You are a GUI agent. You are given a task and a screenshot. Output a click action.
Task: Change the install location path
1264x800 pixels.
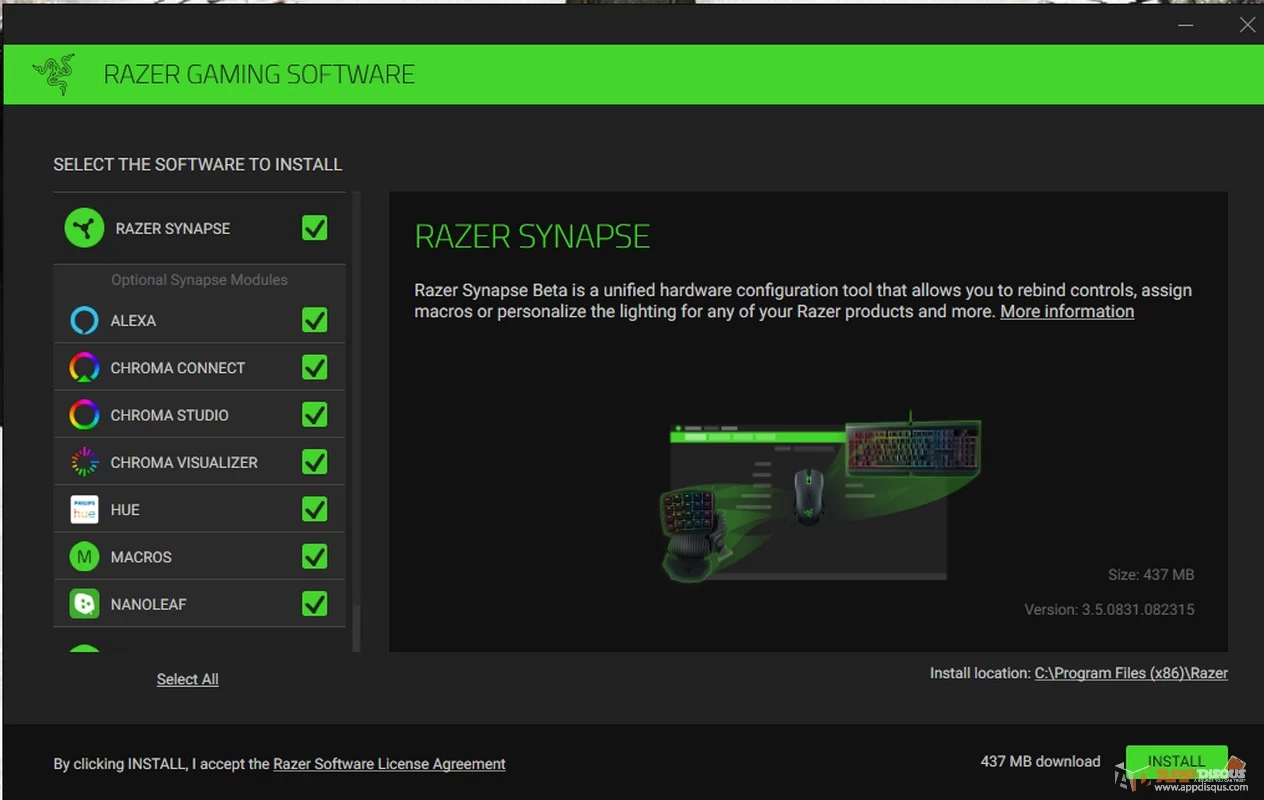pos(1131,673)
